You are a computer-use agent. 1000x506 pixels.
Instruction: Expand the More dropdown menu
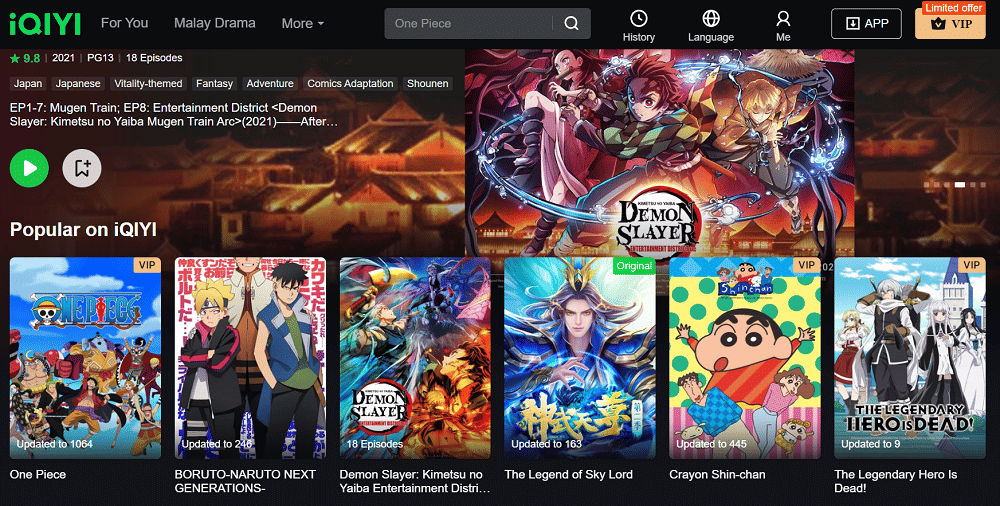[x=302, y=23]
